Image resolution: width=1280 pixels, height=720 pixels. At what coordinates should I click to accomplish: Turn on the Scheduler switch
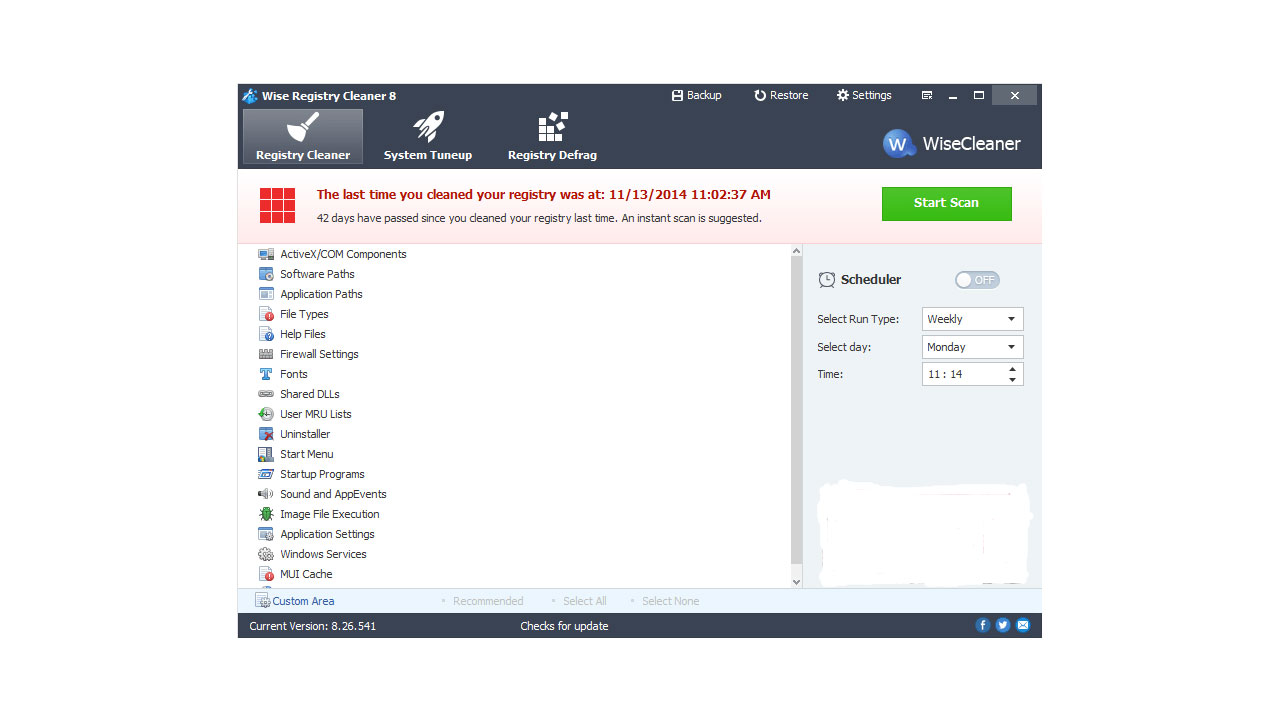pyautogui.click(x=977, y=280)
